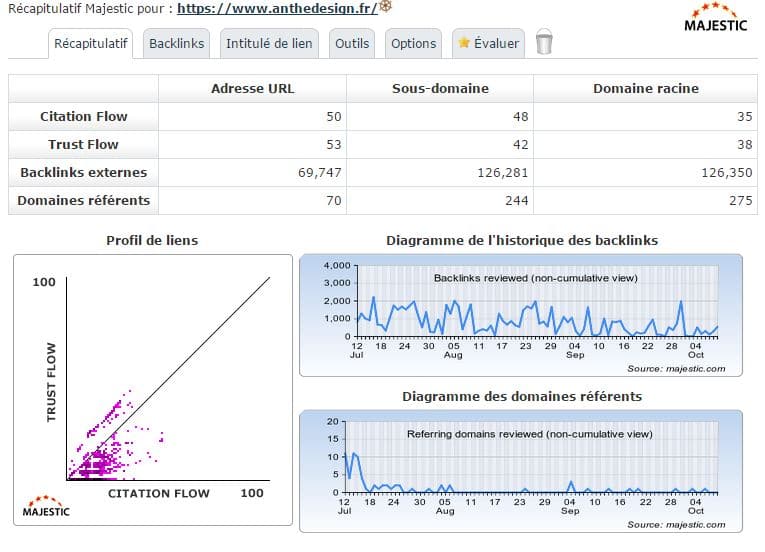Click the trash can icon
The width and height of the screenshot is (765, 552).
pyautogui.click(x=544, y=41)
